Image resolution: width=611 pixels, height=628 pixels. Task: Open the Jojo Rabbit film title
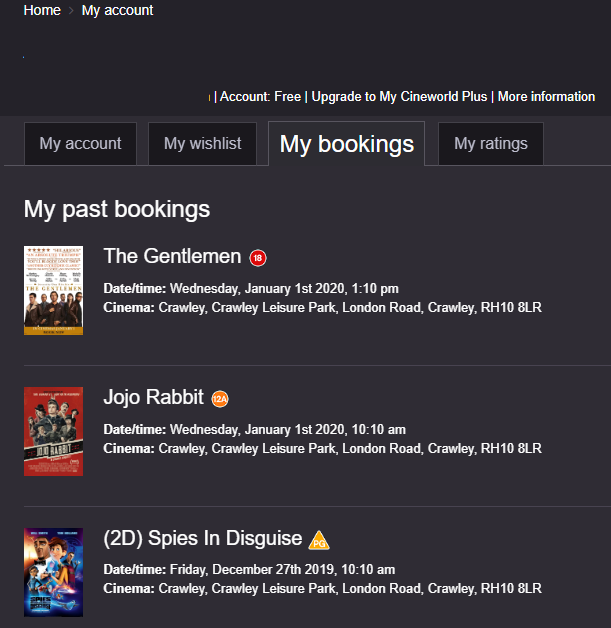click(x=153, y=397)
